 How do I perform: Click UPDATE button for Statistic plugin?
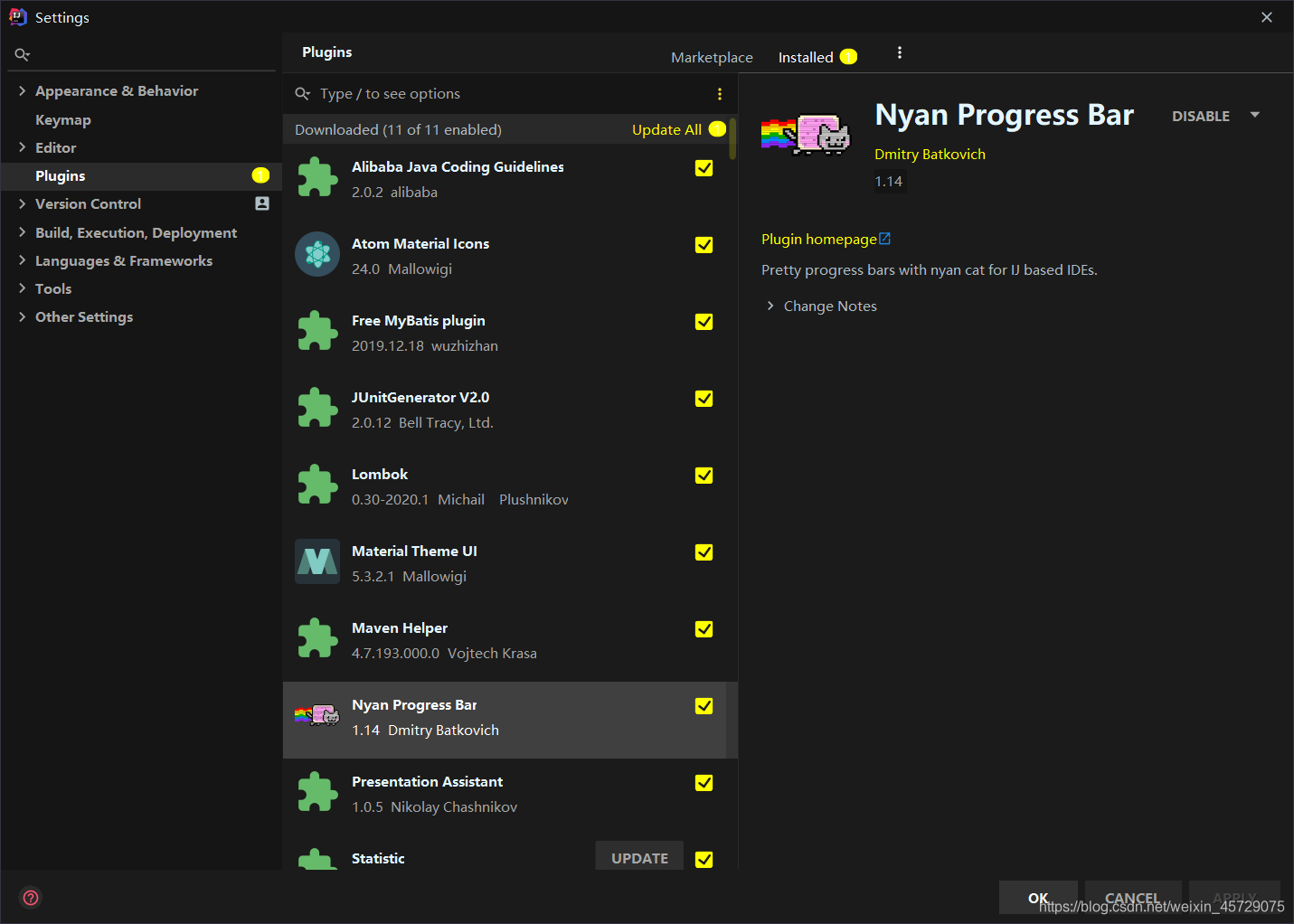(x=639, y=858)
